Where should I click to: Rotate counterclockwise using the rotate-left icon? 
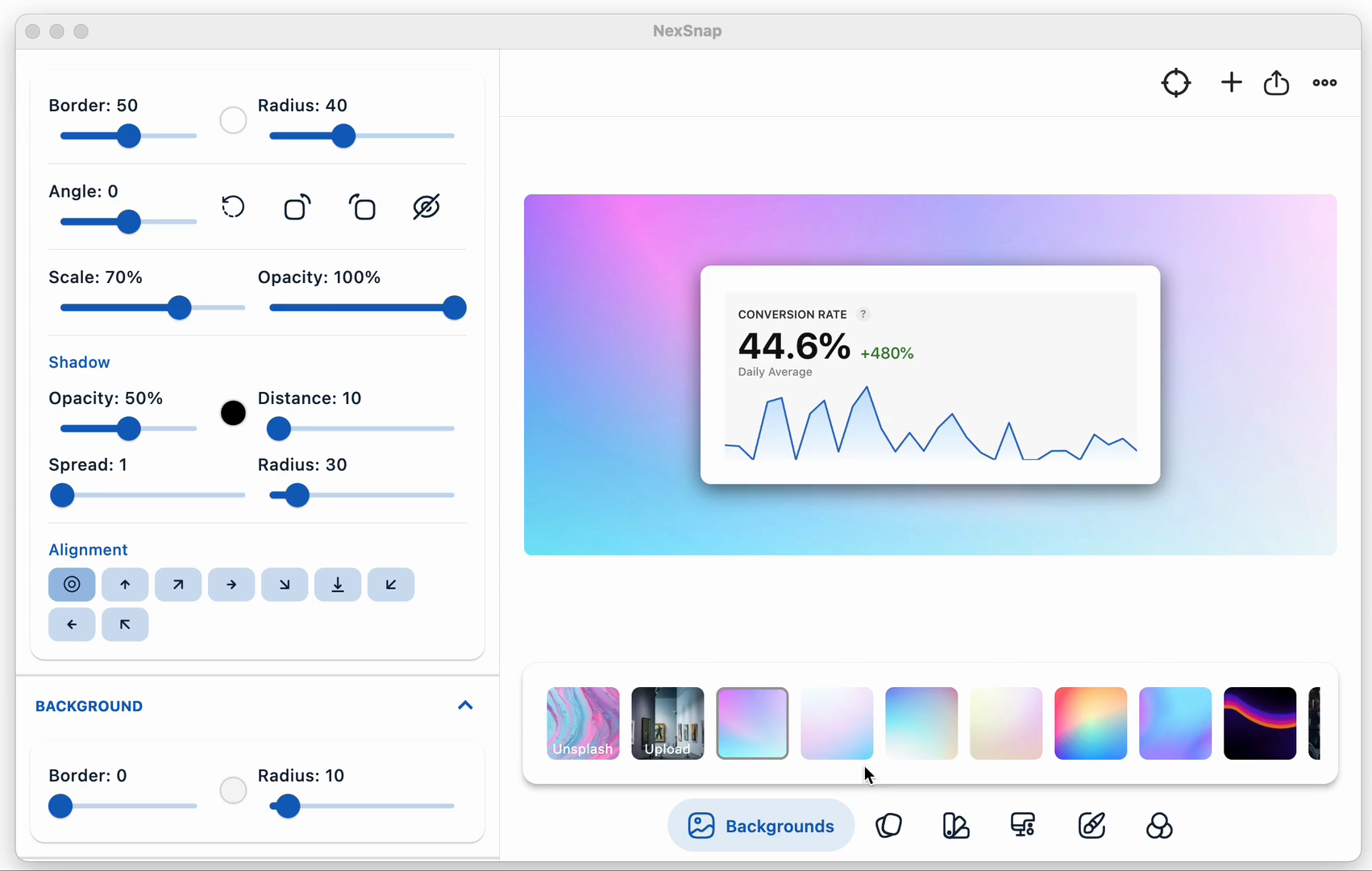362,207
